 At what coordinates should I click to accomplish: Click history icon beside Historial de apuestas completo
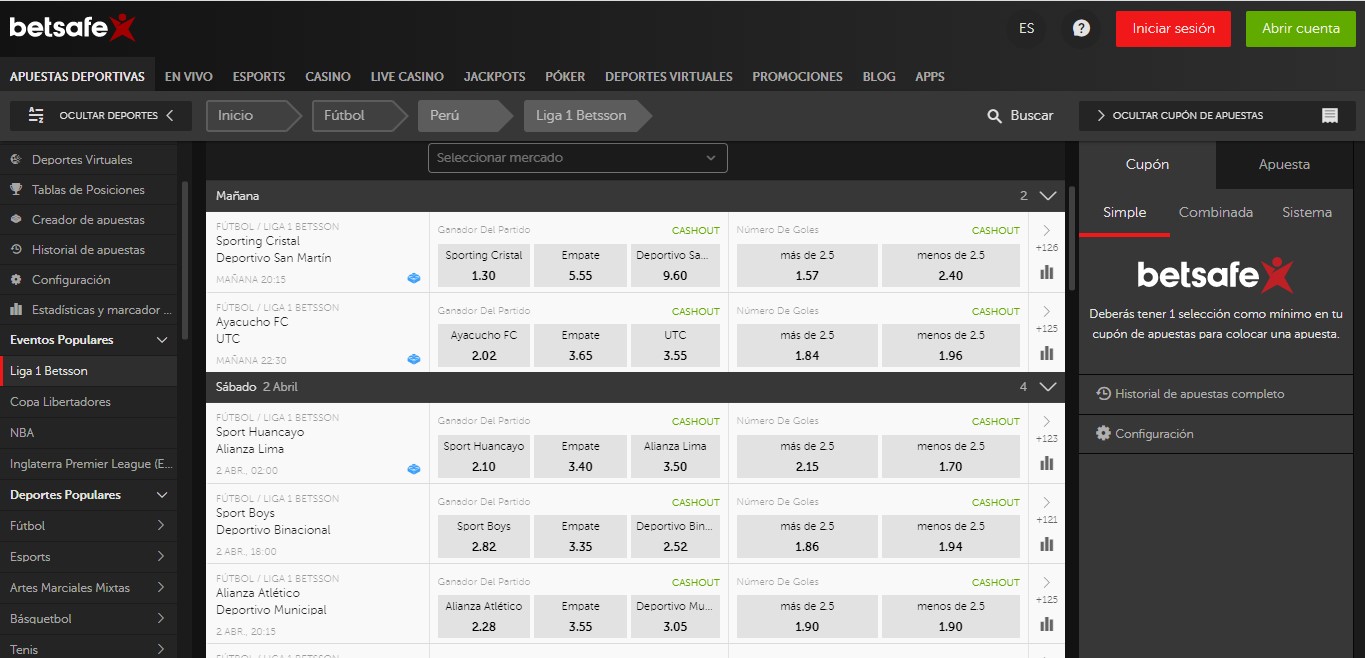pyautogui.click(x=1103, y=394)
